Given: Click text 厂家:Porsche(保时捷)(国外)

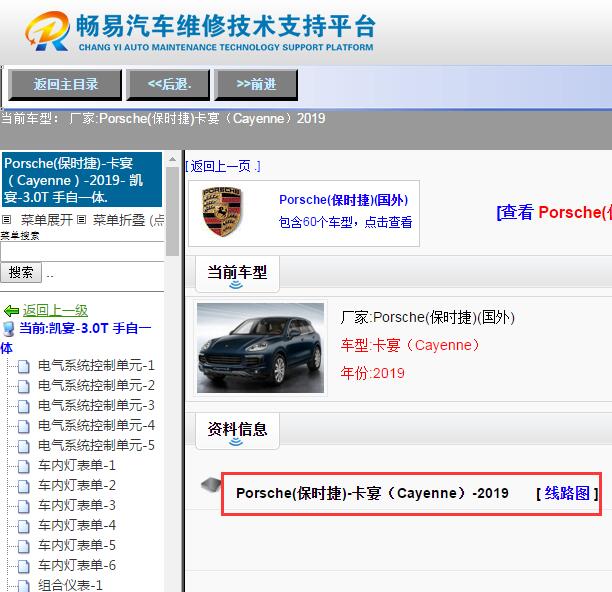Looking at the screenshot, I should pos(427,317).
